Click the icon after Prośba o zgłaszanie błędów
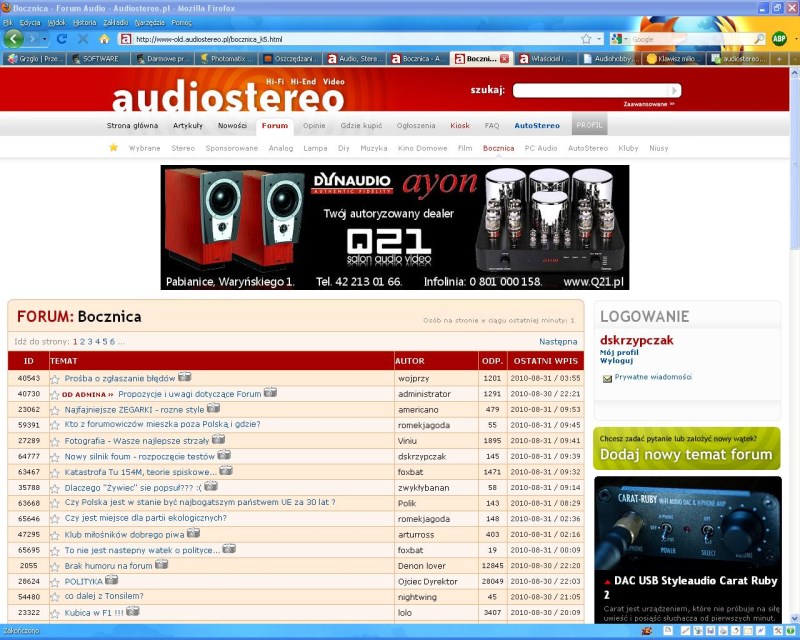The width and height of the screenshot is (800, 640). [185, 377]
